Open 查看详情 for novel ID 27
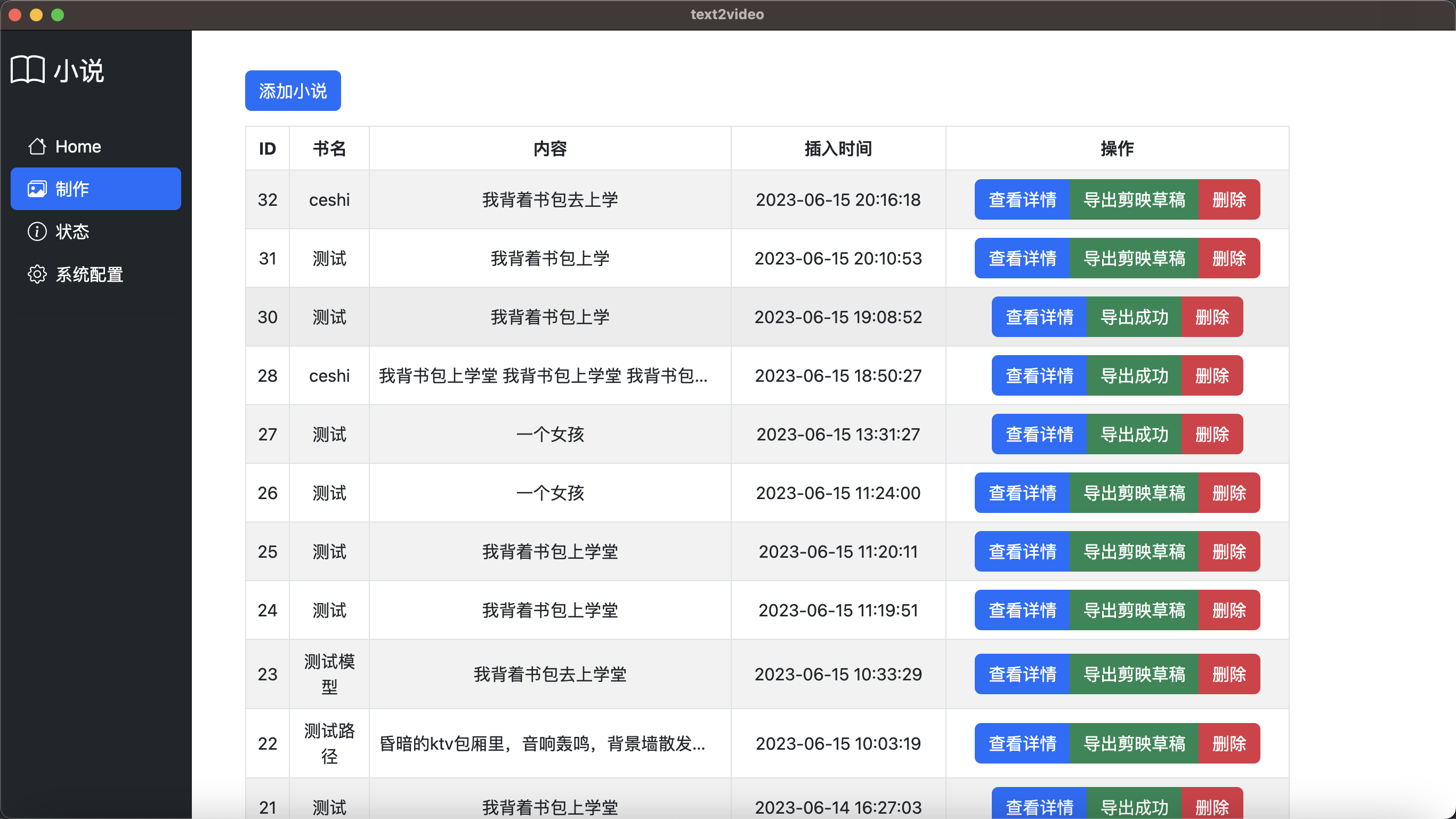Image resolution: width=1456 pixels, height=819 pixels. click(1039, 435)
